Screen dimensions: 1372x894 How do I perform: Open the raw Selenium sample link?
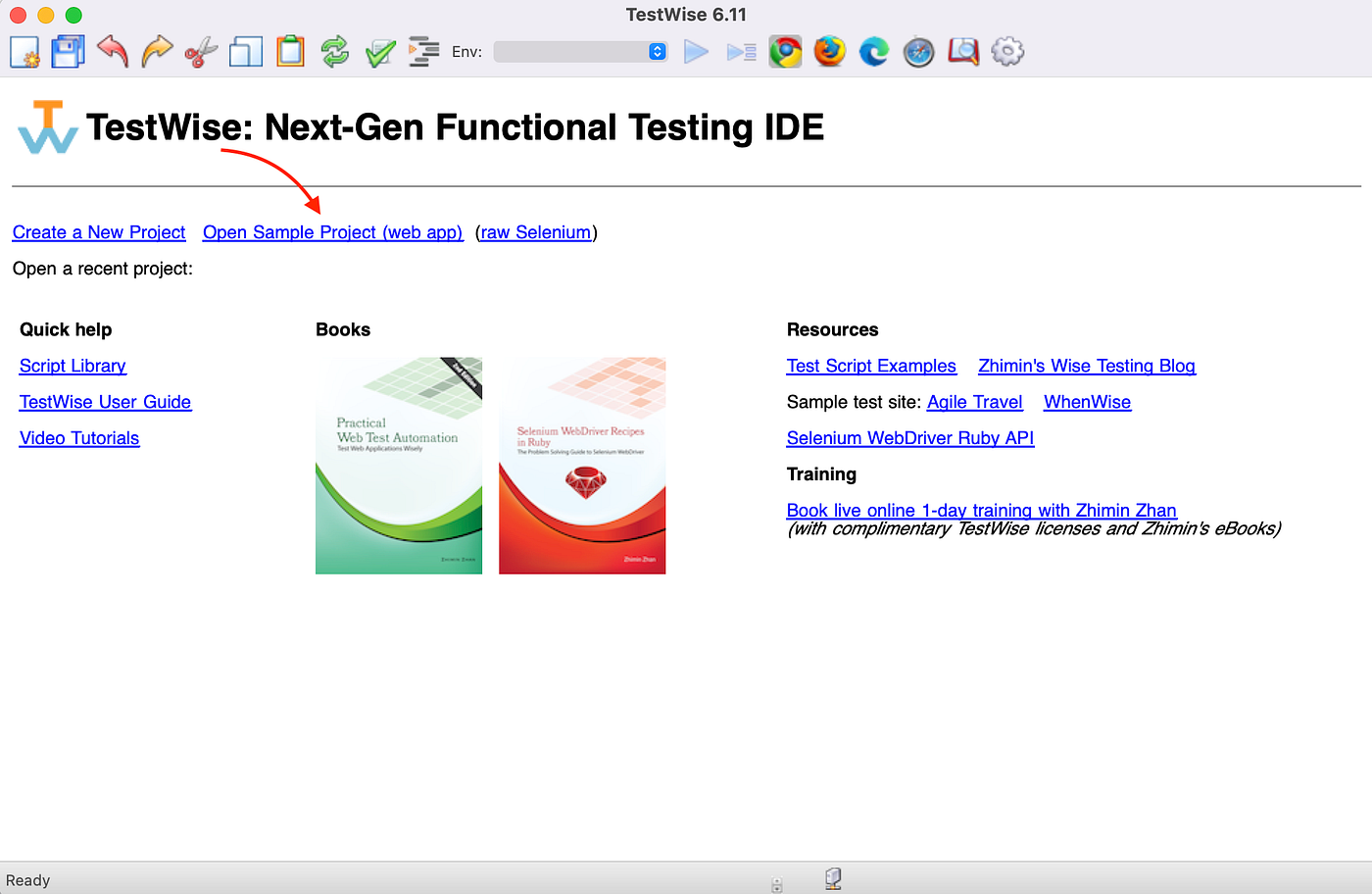(536, 232)
